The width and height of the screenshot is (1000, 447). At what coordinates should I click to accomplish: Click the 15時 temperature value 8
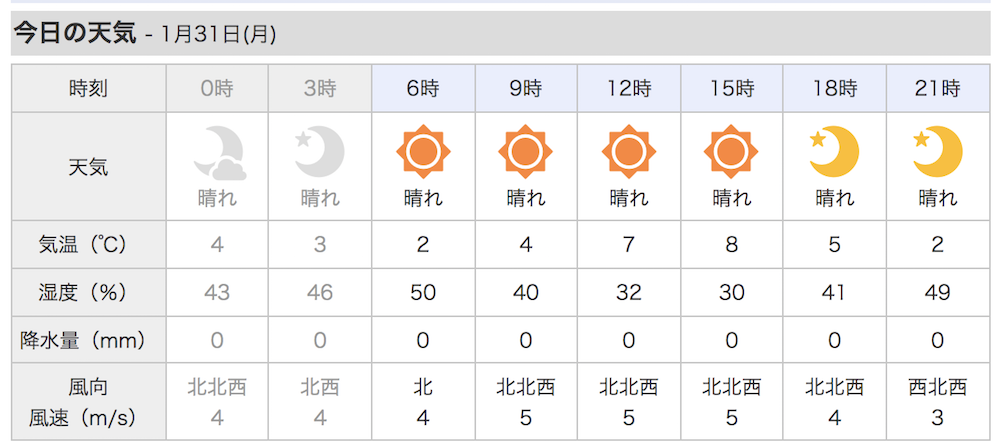coord(732,245)
